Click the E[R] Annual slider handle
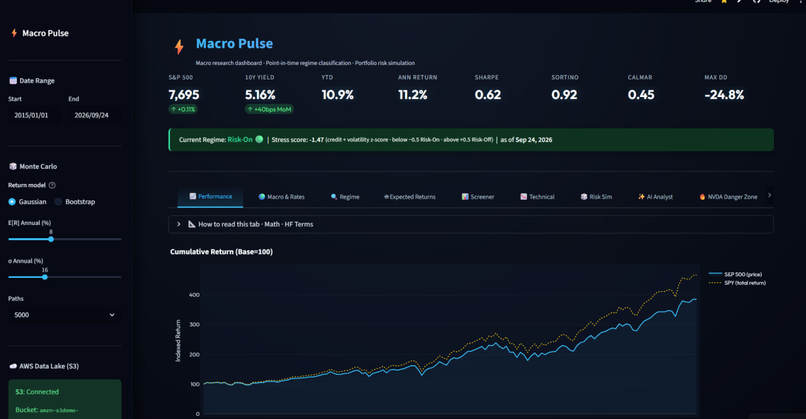806x419 pixels. point(51,239)
